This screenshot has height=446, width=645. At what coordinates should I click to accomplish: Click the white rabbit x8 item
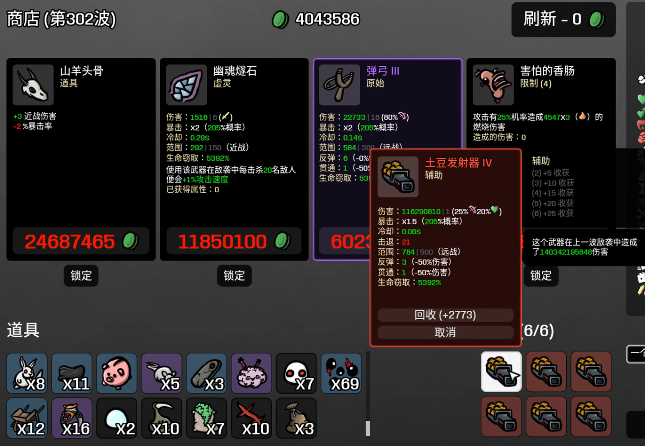click(27, 373)
